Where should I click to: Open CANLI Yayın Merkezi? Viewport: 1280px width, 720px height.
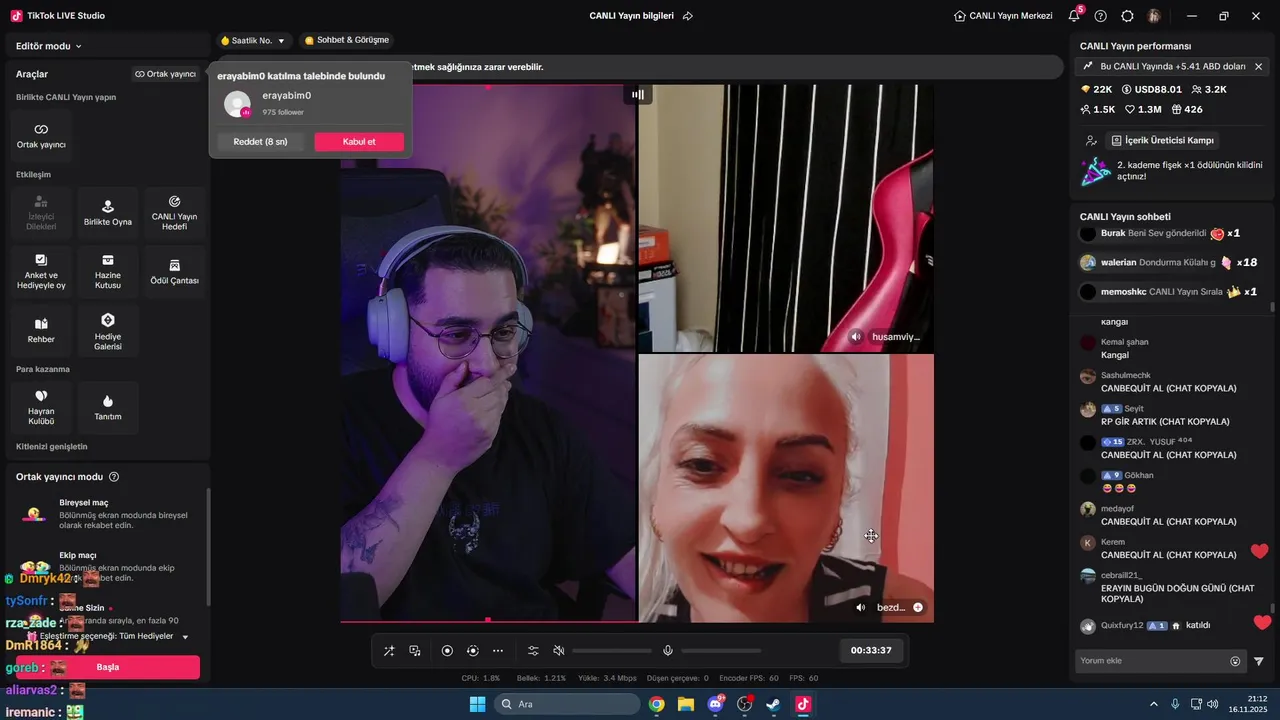(1003, 16)
